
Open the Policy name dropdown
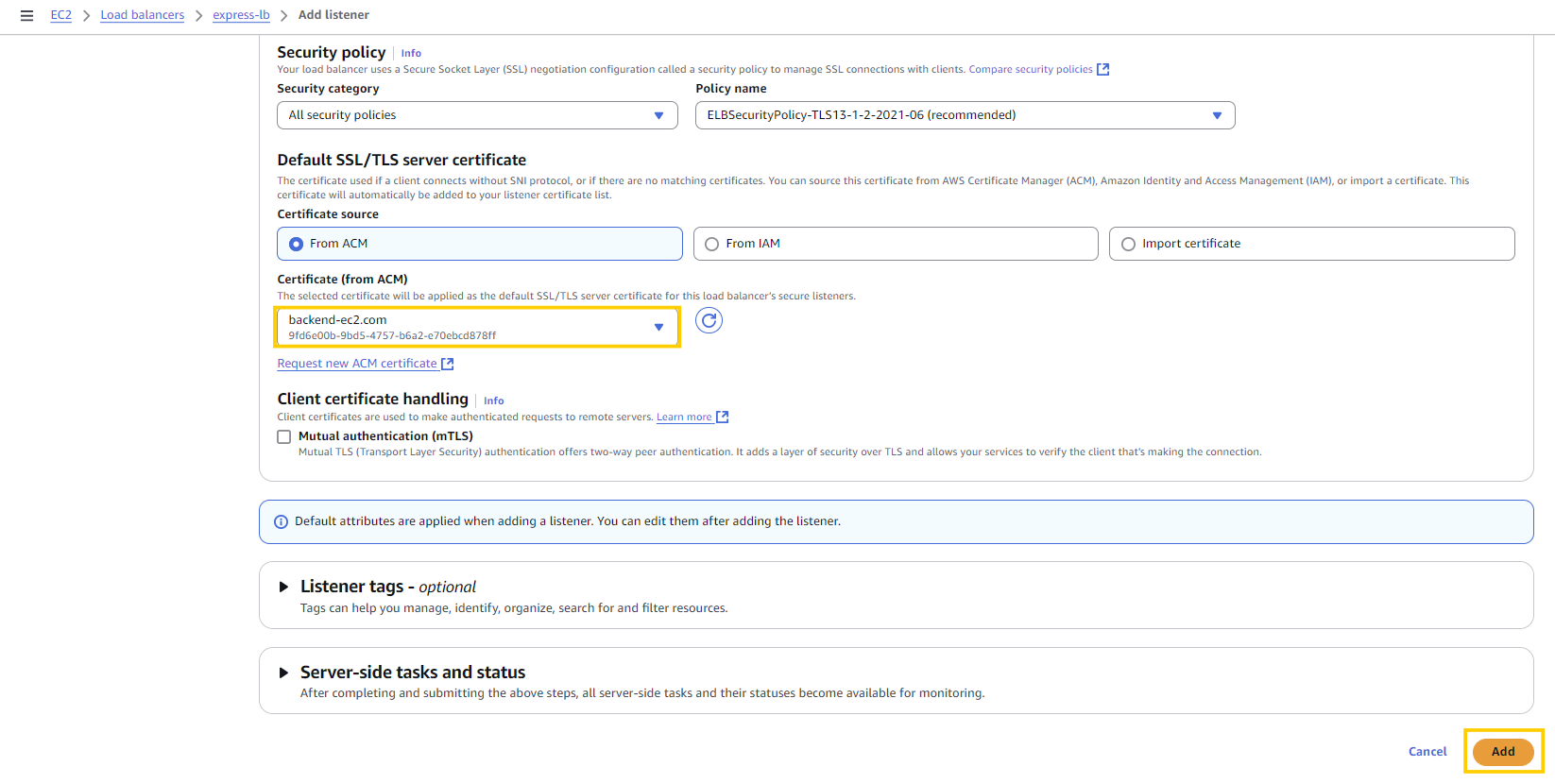point(965,115)
